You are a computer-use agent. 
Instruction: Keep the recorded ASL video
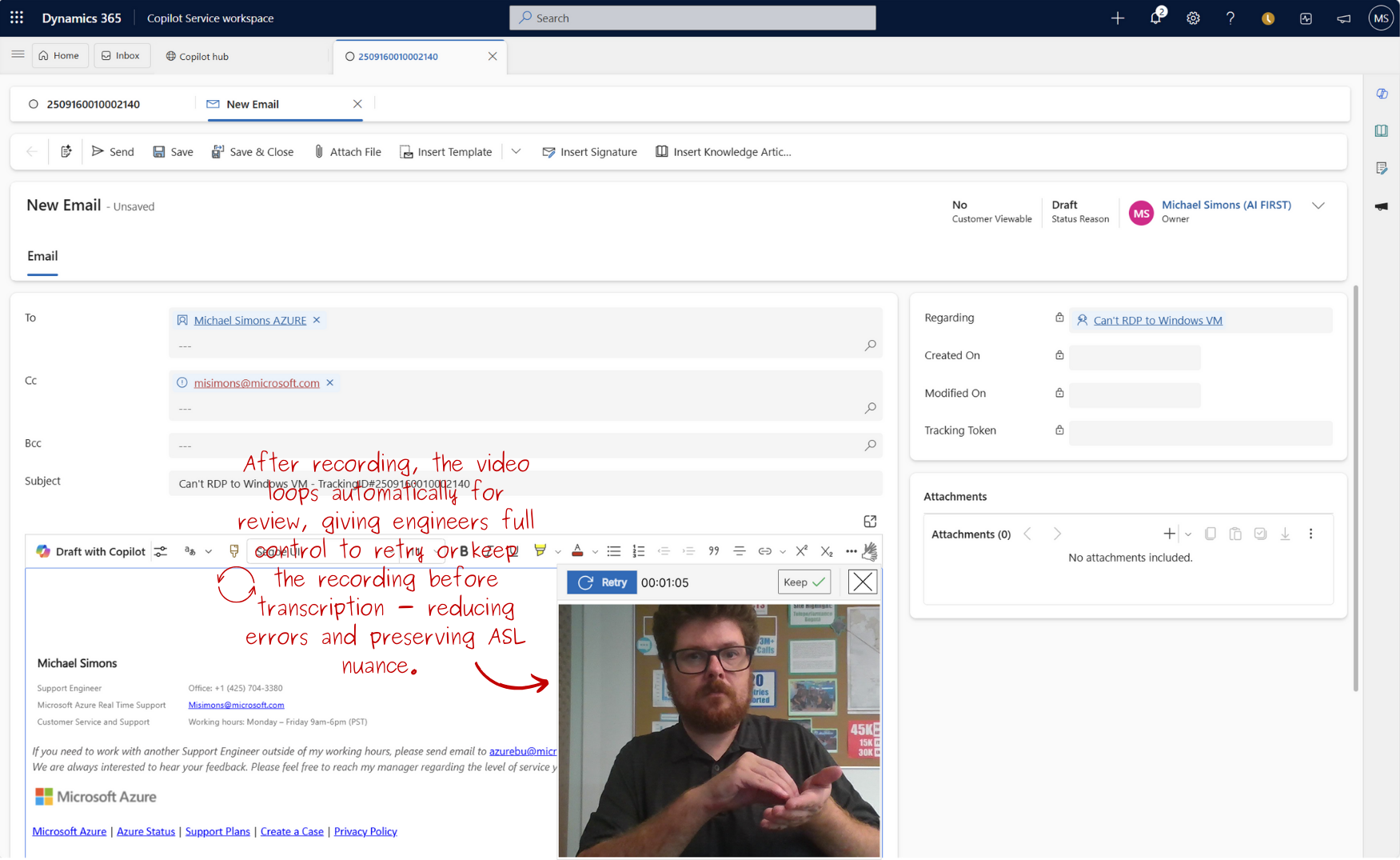(804, 582)
